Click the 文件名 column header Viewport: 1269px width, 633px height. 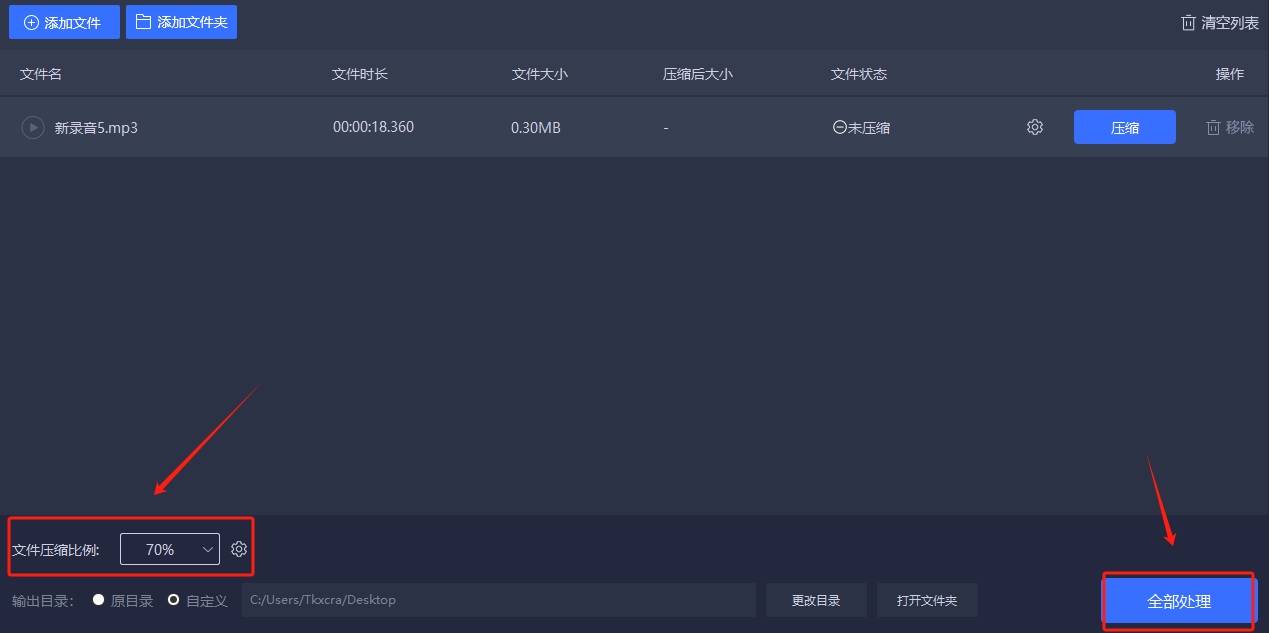(41, 74)
